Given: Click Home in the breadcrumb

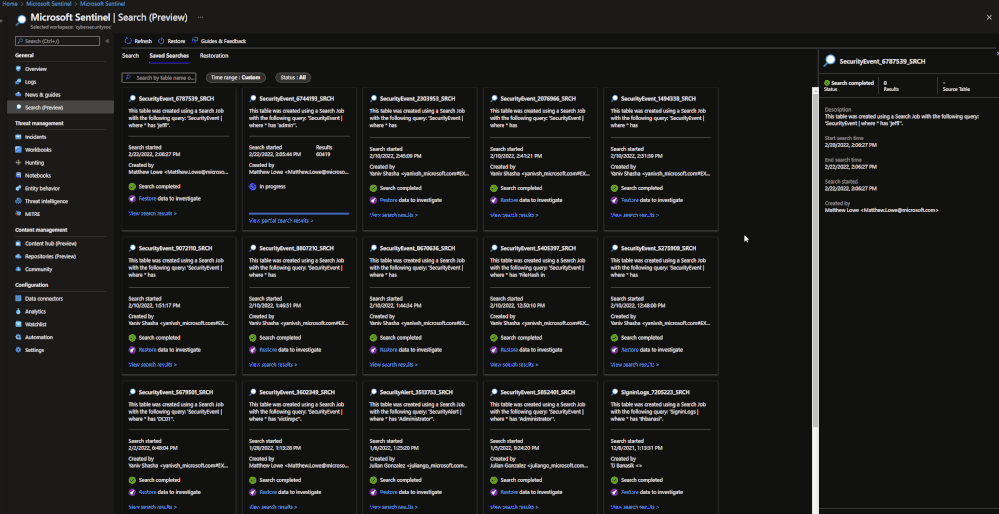Looking at the screenshot, I should coord(10,3).
